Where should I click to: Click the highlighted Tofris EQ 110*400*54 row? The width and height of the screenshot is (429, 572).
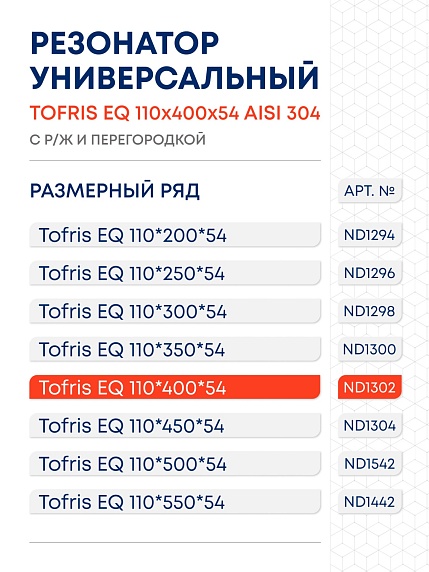click(175, 387)
